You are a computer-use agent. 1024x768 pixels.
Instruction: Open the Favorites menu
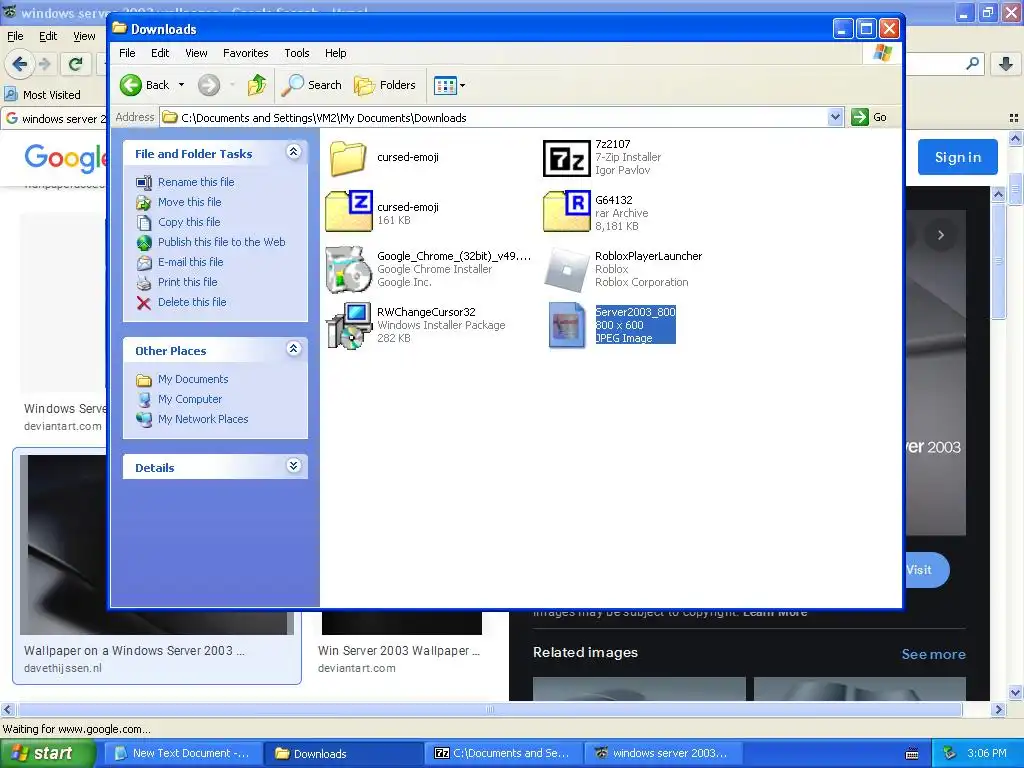[x=246, y=53]
